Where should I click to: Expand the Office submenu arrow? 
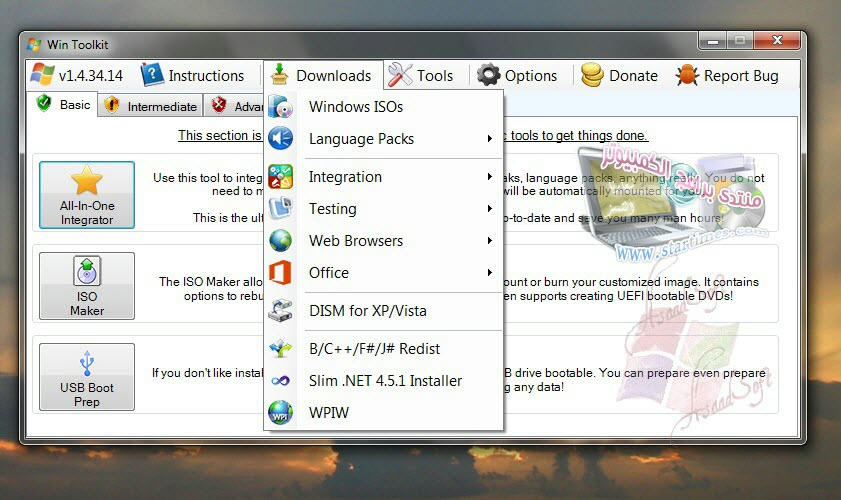pyautogui.click(x=489, y=273)
